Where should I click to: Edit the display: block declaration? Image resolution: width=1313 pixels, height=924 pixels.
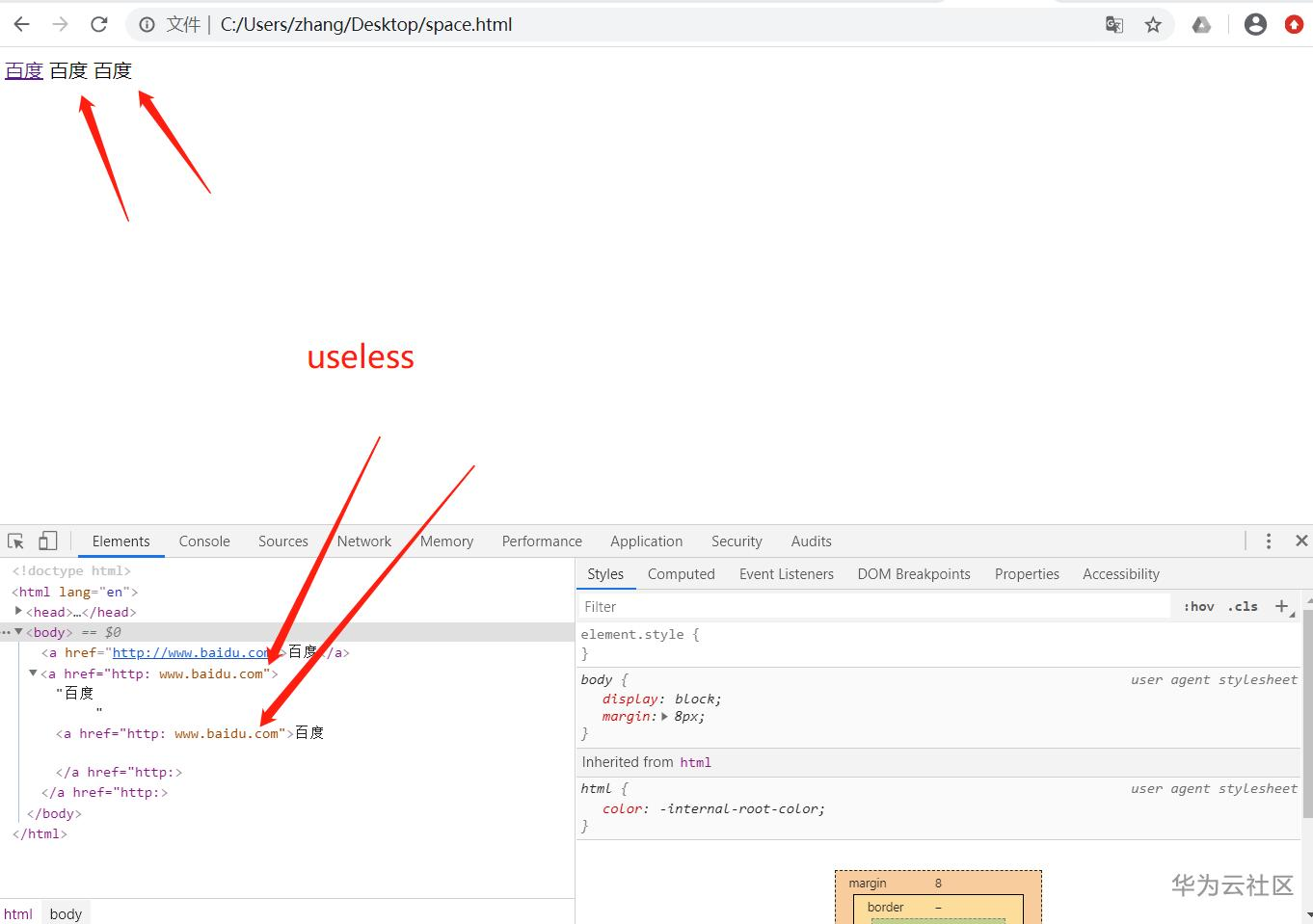661,699
